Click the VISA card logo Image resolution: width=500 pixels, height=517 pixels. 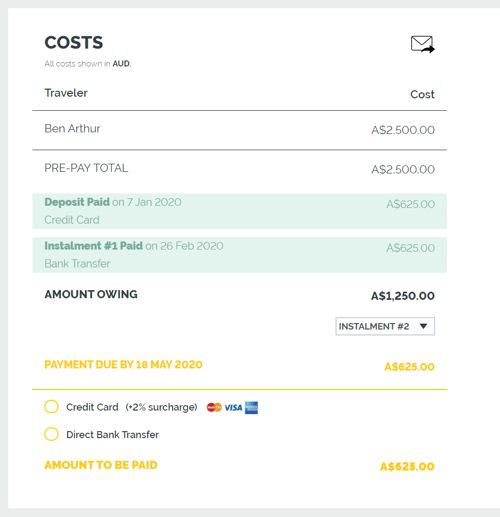[x=233, y=408]
